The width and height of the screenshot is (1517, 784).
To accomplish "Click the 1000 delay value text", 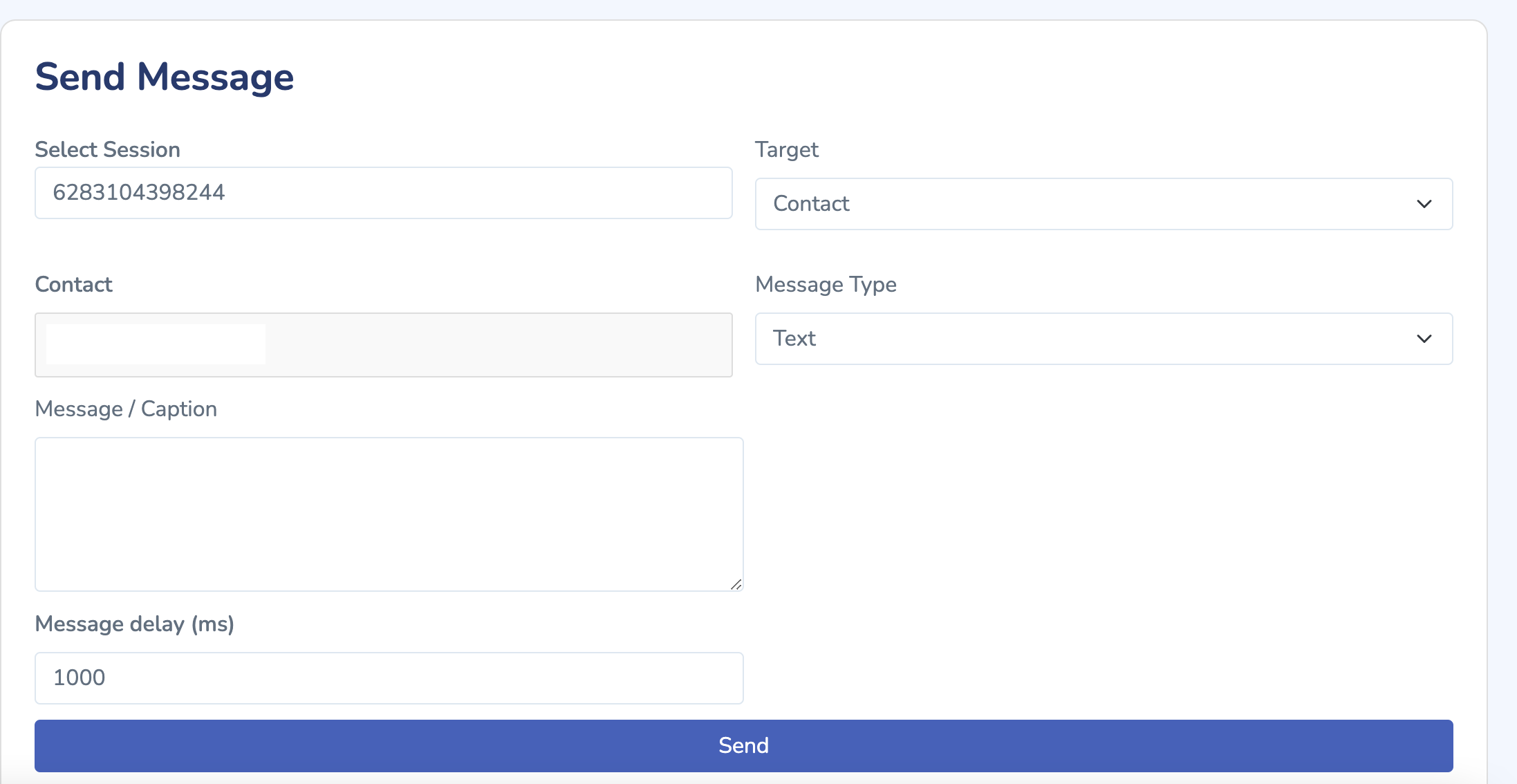I will (x=80, y=678).
